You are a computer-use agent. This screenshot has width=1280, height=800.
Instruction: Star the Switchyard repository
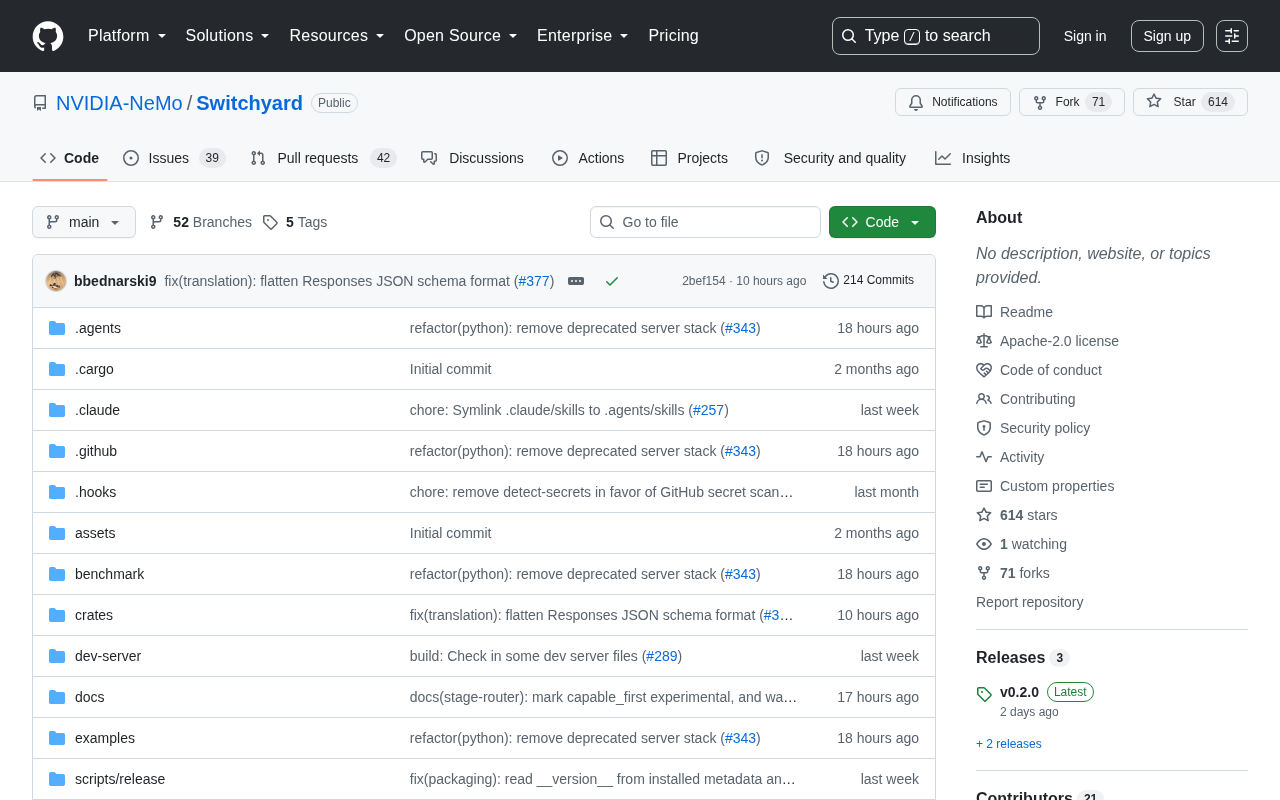coord(1190,102)
